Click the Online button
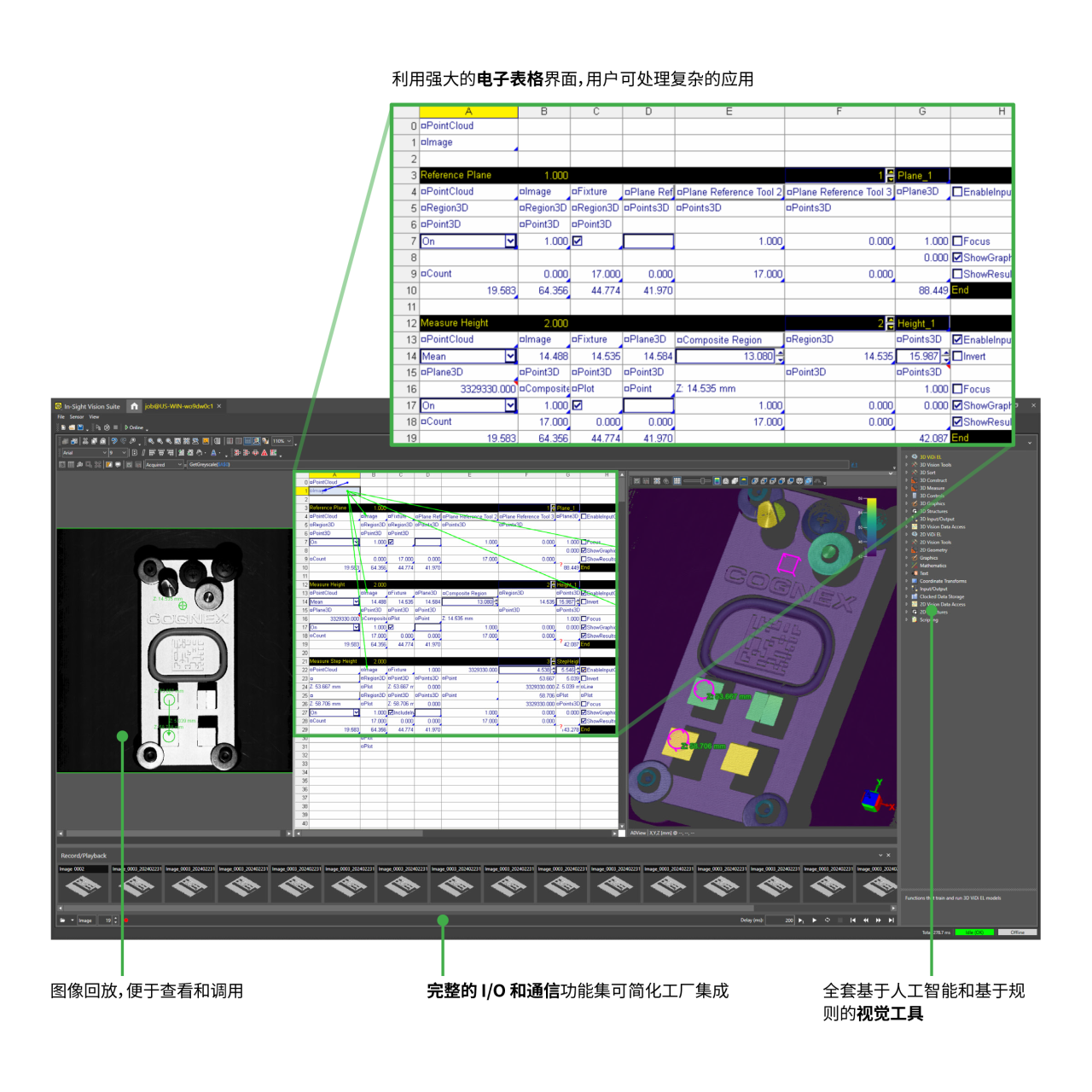 [134, 427]
